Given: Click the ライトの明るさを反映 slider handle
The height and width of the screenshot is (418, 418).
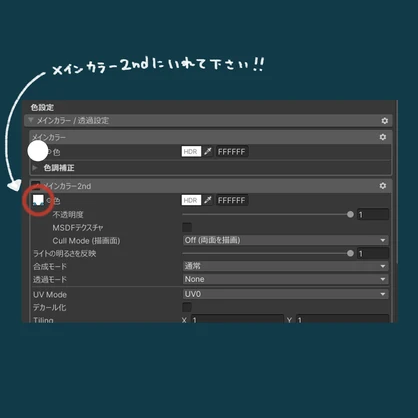Looking at the screenshot, I should pyautogui.click(x=350, y=253).
